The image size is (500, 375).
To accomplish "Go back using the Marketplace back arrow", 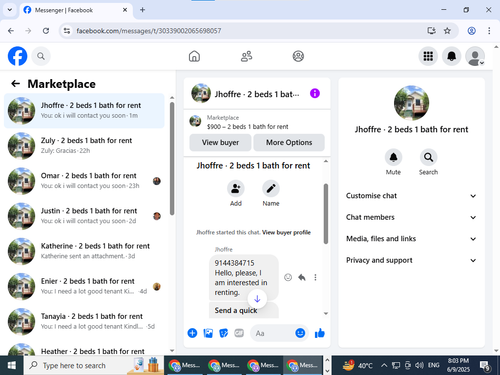I will tap(16, 84).
